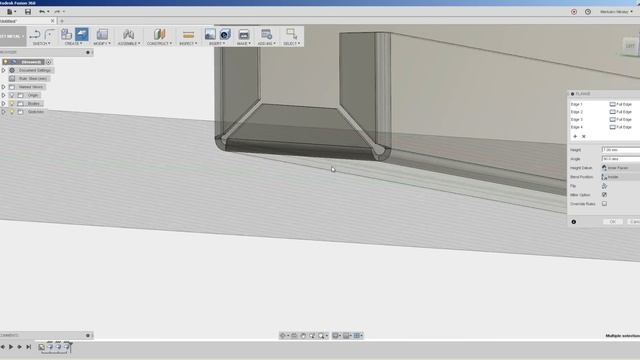Click the timeline Play button
This screenshot has width=640, height=360.
point(11,347)
